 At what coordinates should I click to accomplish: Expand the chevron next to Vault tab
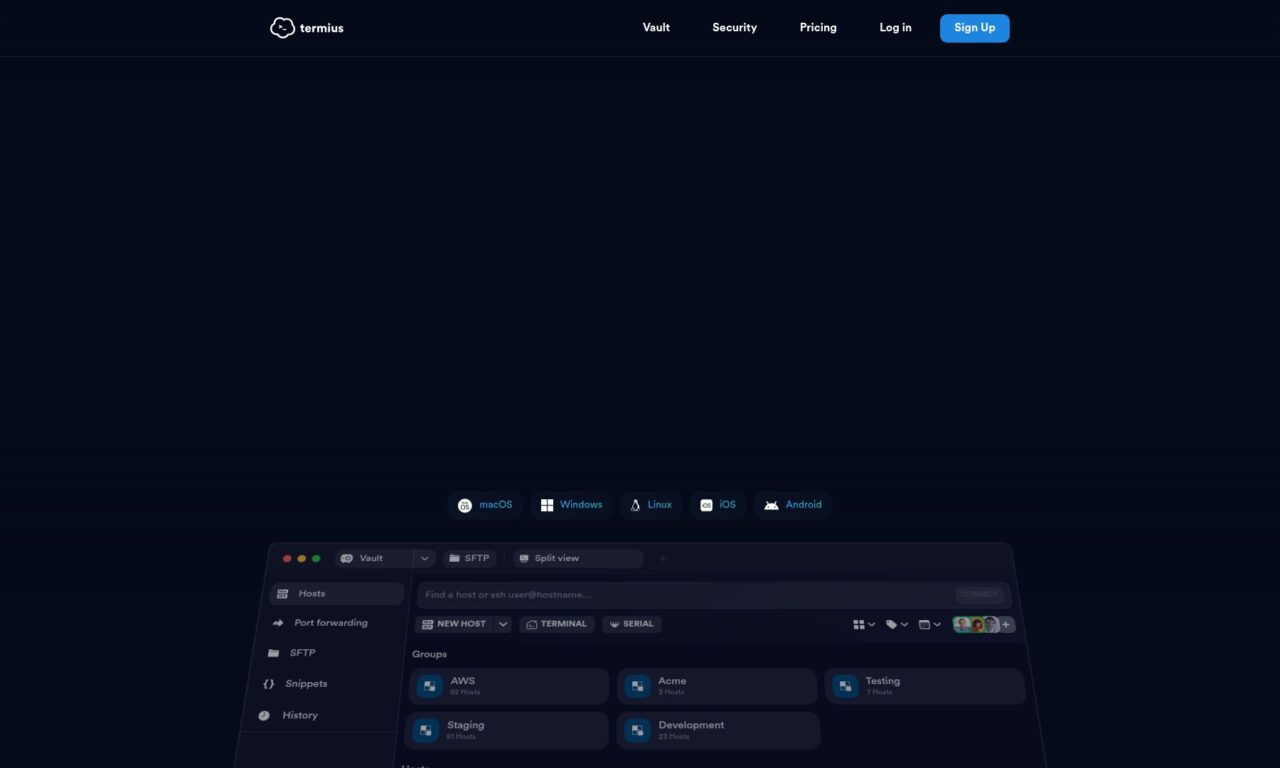(425, 558)
